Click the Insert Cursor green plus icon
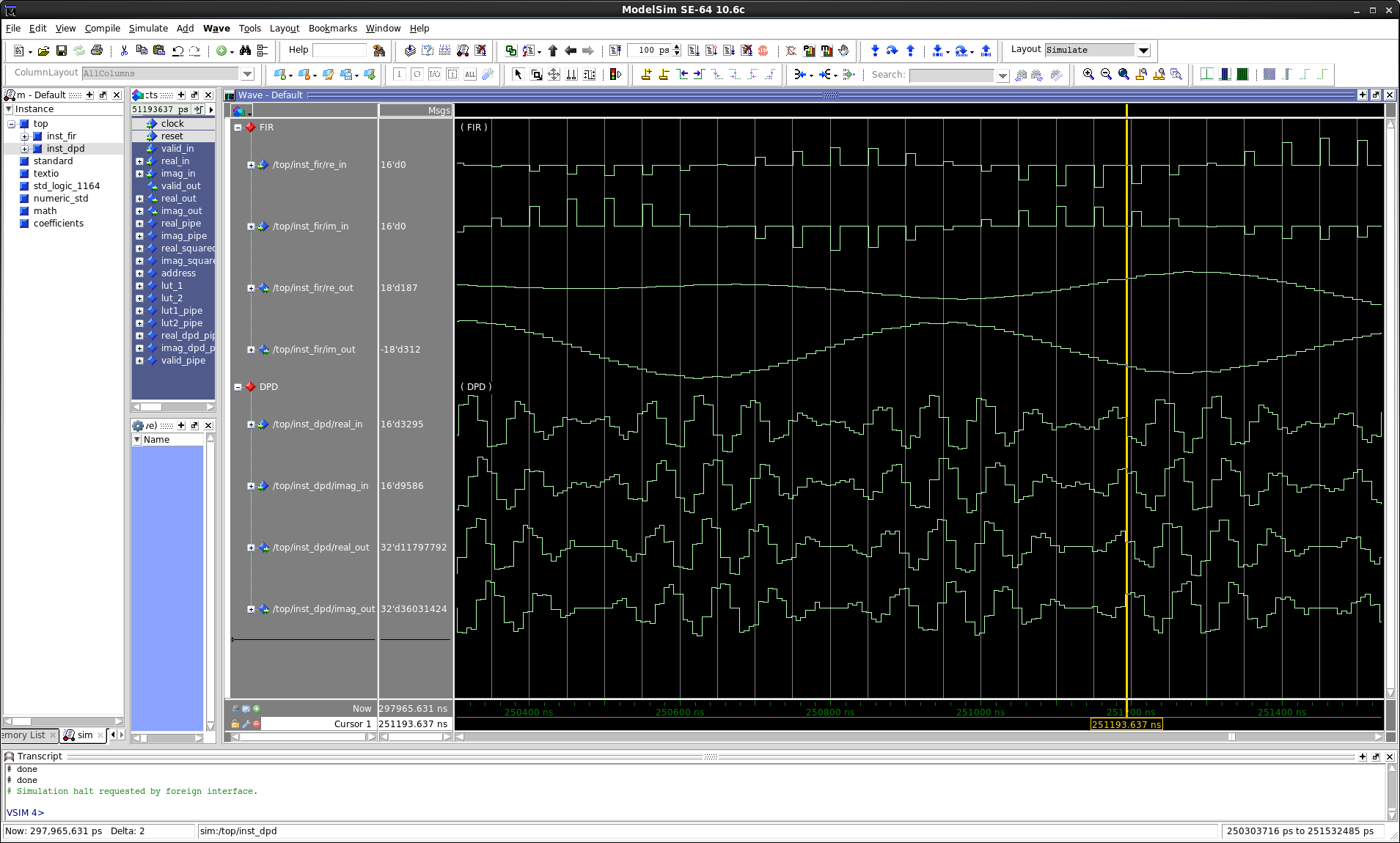Viewport: 1400px width, 843px height. 257,709
